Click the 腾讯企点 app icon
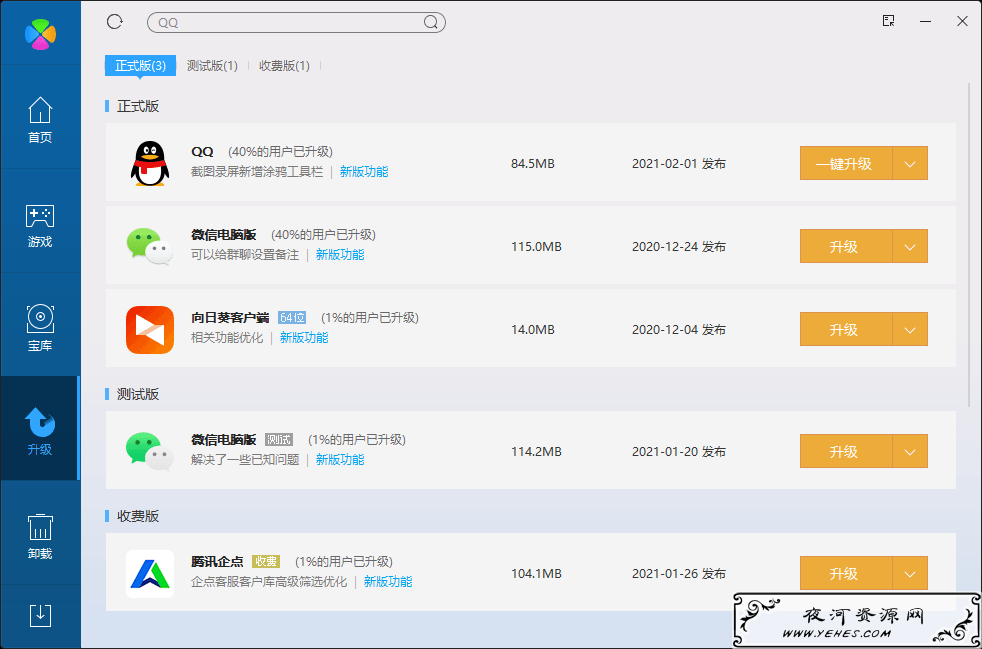 [x=150, y=574]
